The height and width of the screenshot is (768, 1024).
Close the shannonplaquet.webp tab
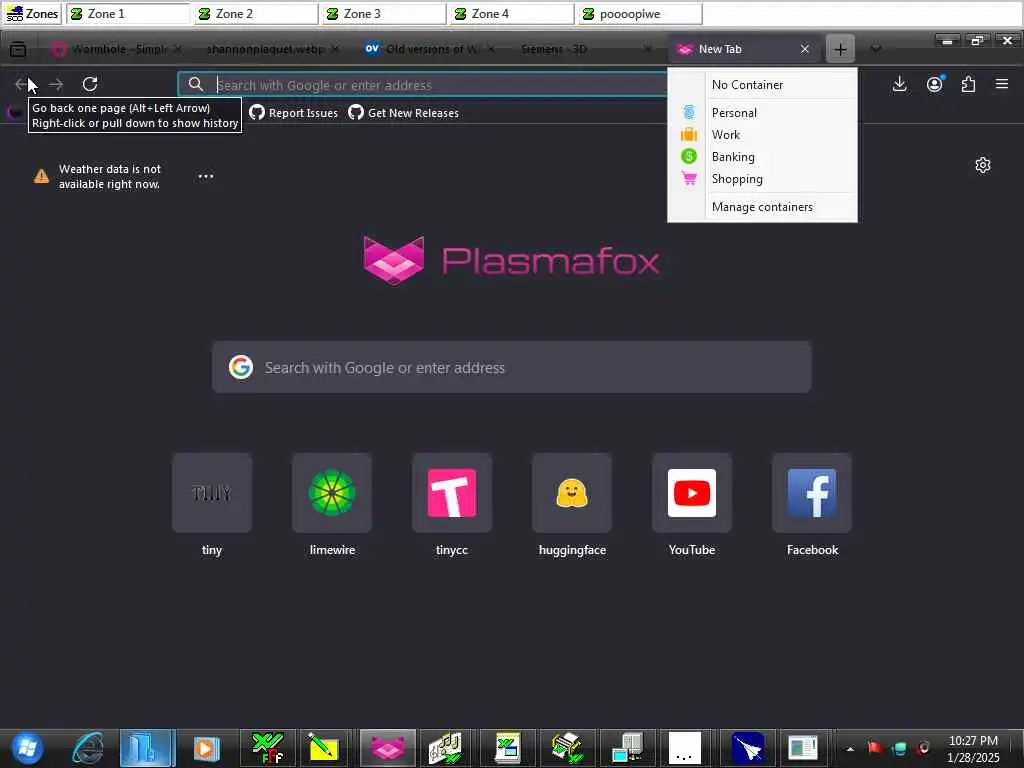coord(334,49)
